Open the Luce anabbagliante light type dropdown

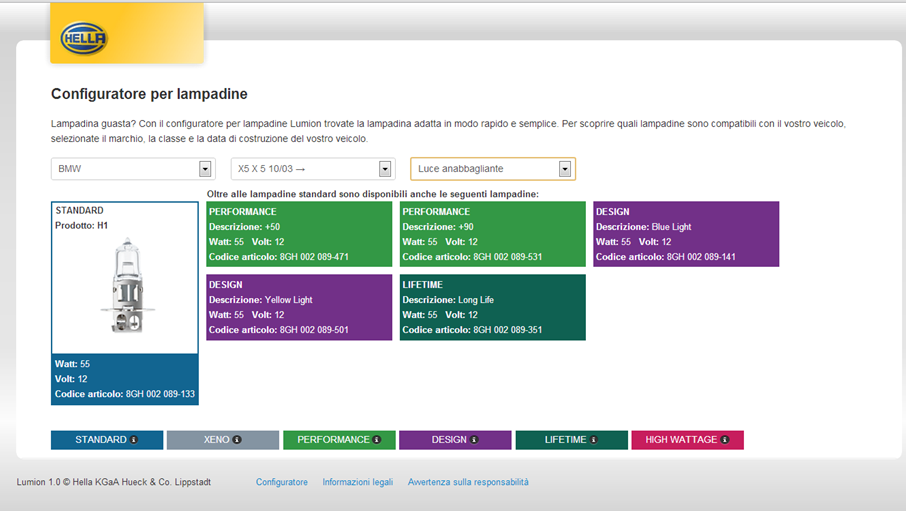click(x=564, y=169)
